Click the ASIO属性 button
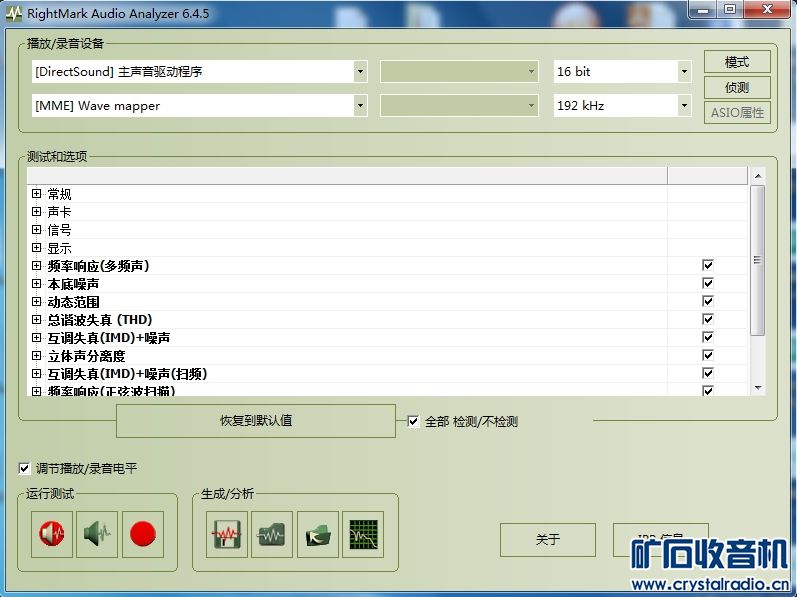The height and width of the screenshot is (597, 797). pos(737,112)
